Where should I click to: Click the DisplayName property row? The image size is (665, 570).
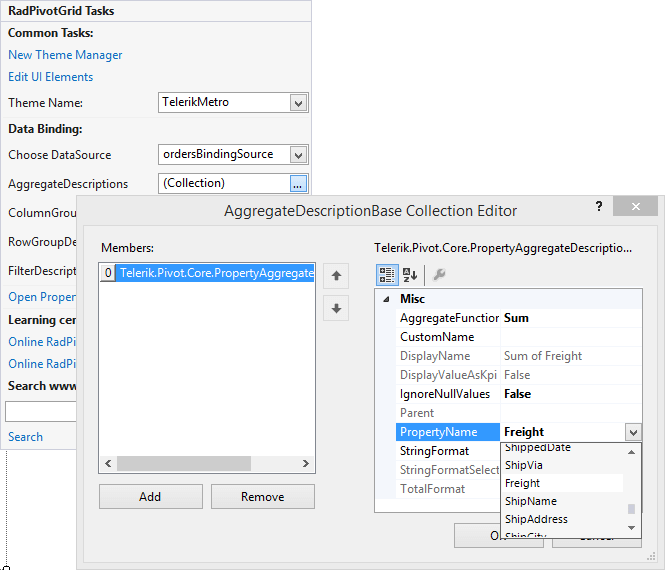pos(518,356)
